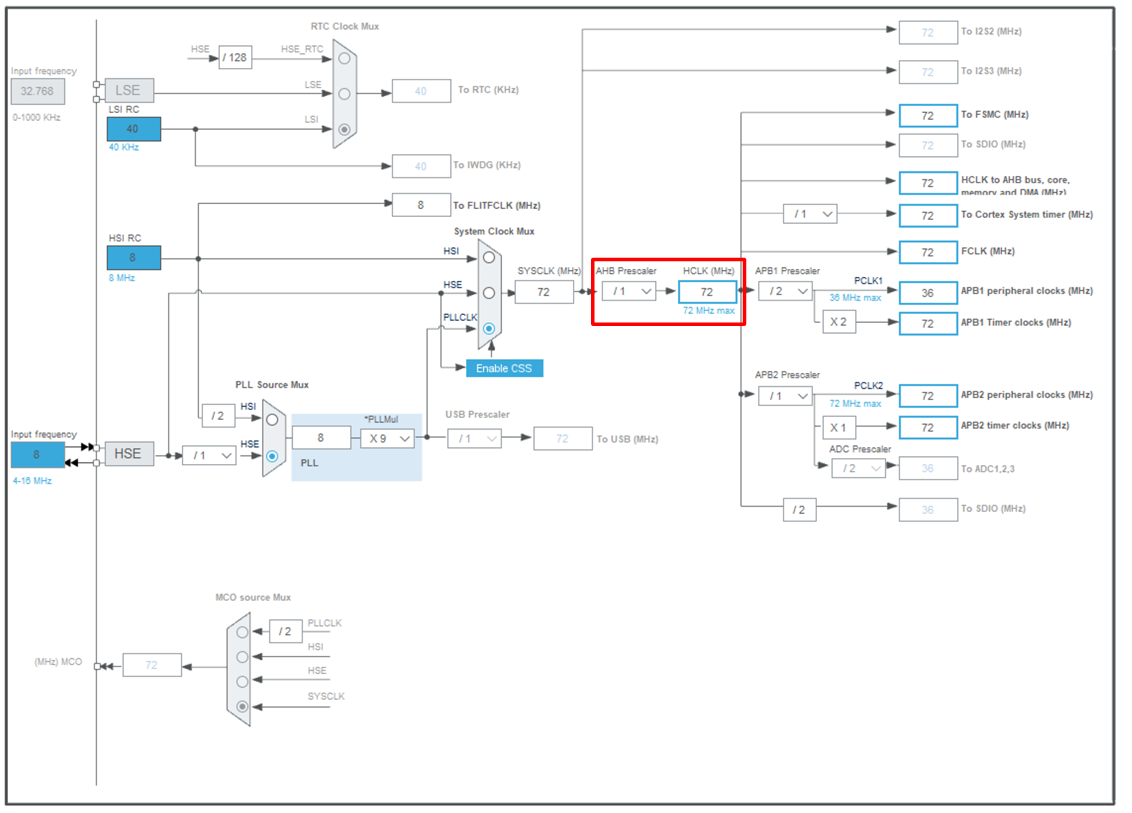1132x813 pixels.
Task: Click the LSE oscillator block
Action: pos(129,91)
